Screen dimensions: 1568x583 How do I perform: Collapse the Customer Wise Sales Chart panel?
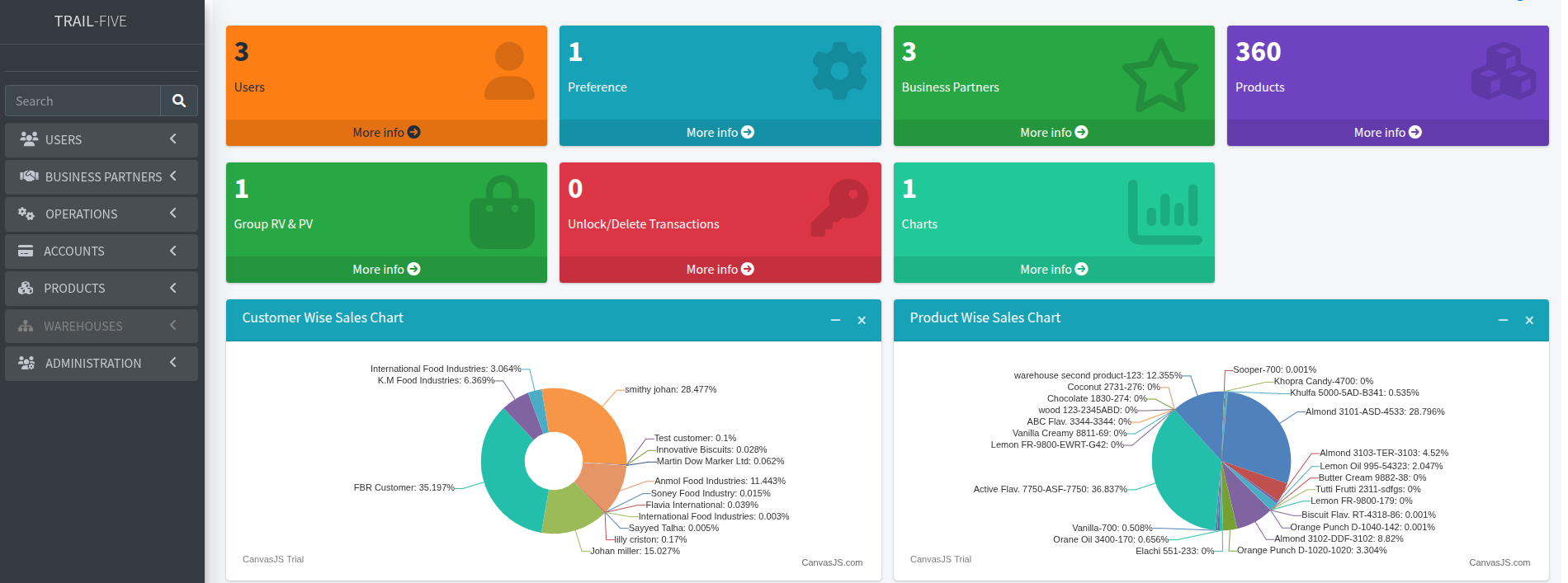click(x=835, y=320)
